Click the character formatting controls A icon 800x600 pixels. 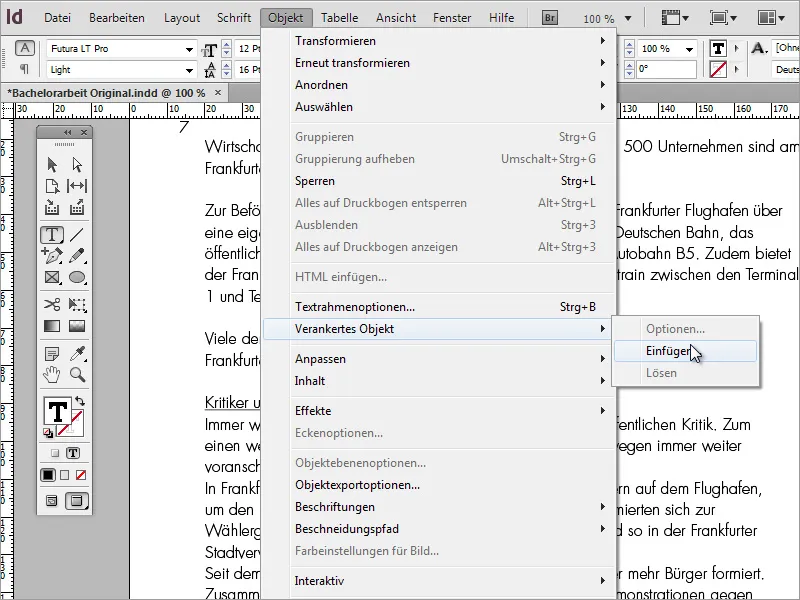24,48
